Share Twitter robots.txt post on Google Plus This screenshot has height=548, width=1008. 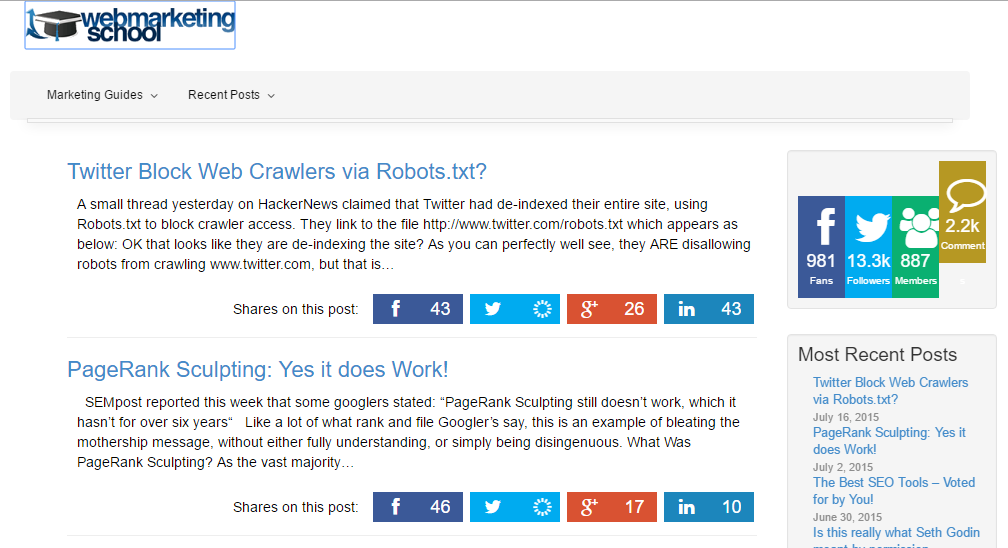pyautogui.click(x=612, y=309)
